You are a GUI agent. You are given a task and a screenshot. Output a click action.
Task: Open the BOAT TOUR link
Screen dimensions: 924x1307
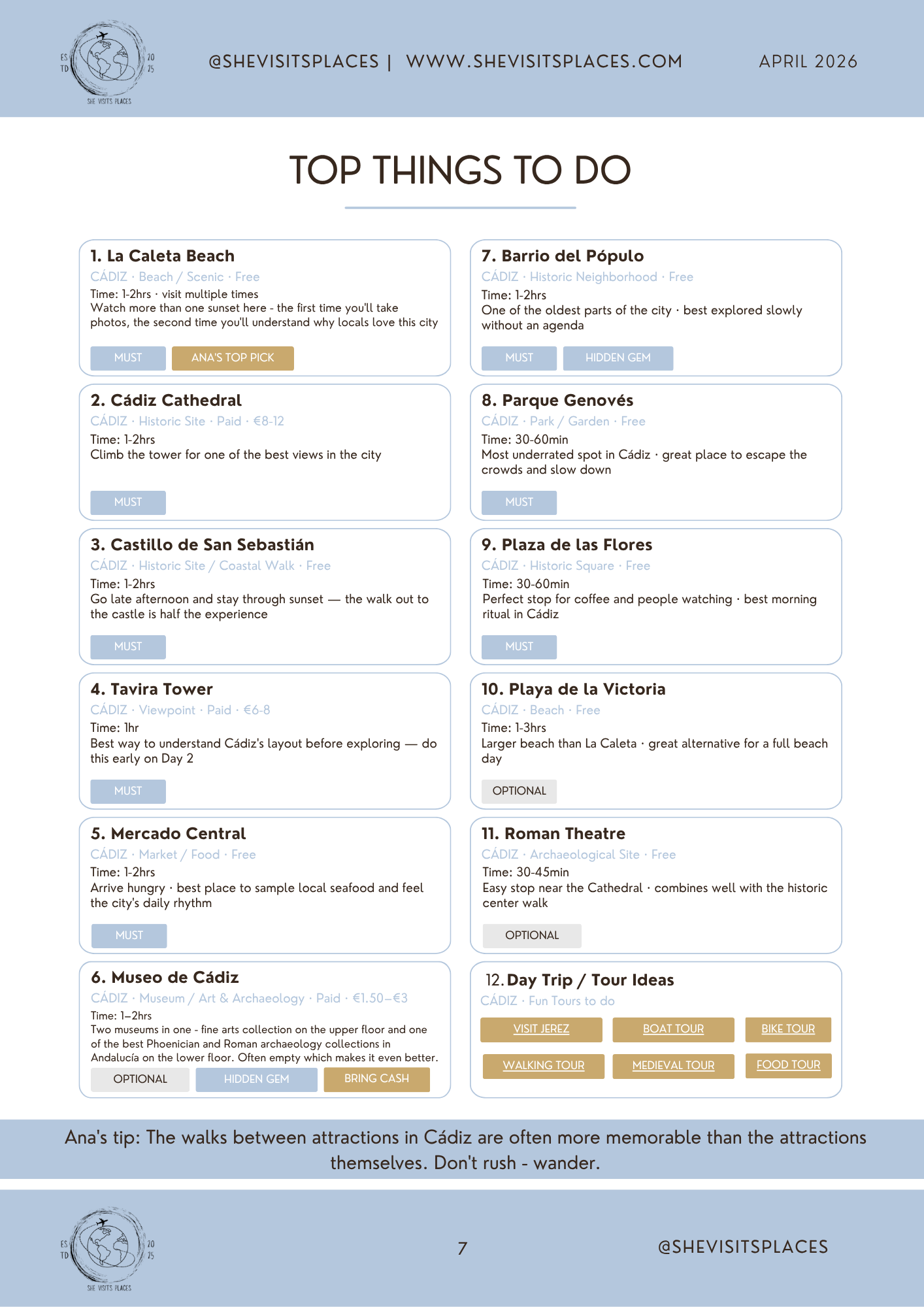(673, 1029)
